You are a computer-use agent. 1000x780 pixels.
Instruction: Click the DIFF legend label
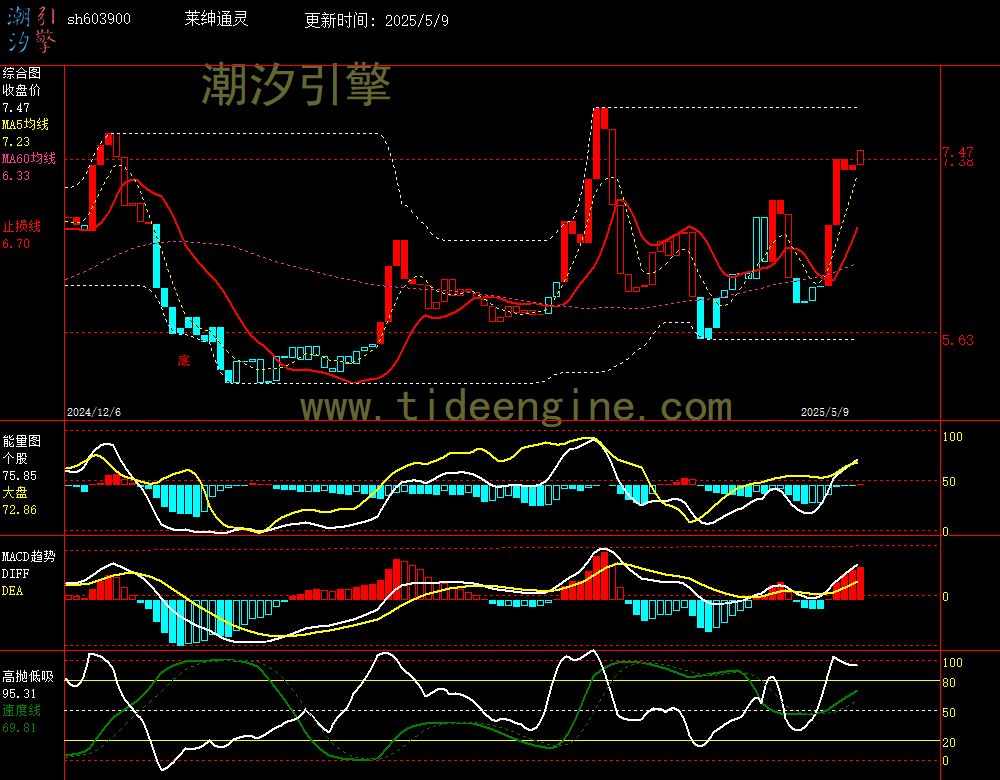click(15, 573)
